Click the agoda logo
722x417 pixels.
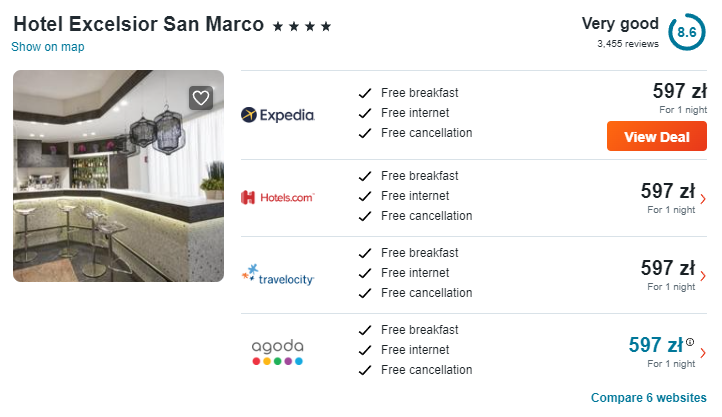278,352
